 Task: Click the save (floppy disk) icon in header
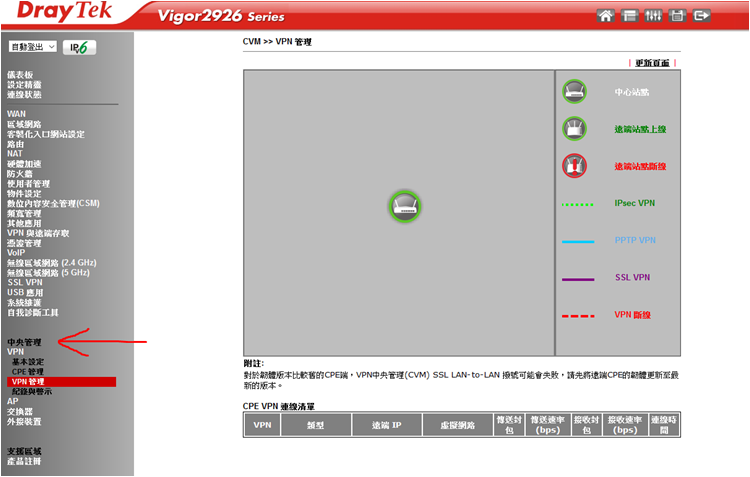(678, 16)
